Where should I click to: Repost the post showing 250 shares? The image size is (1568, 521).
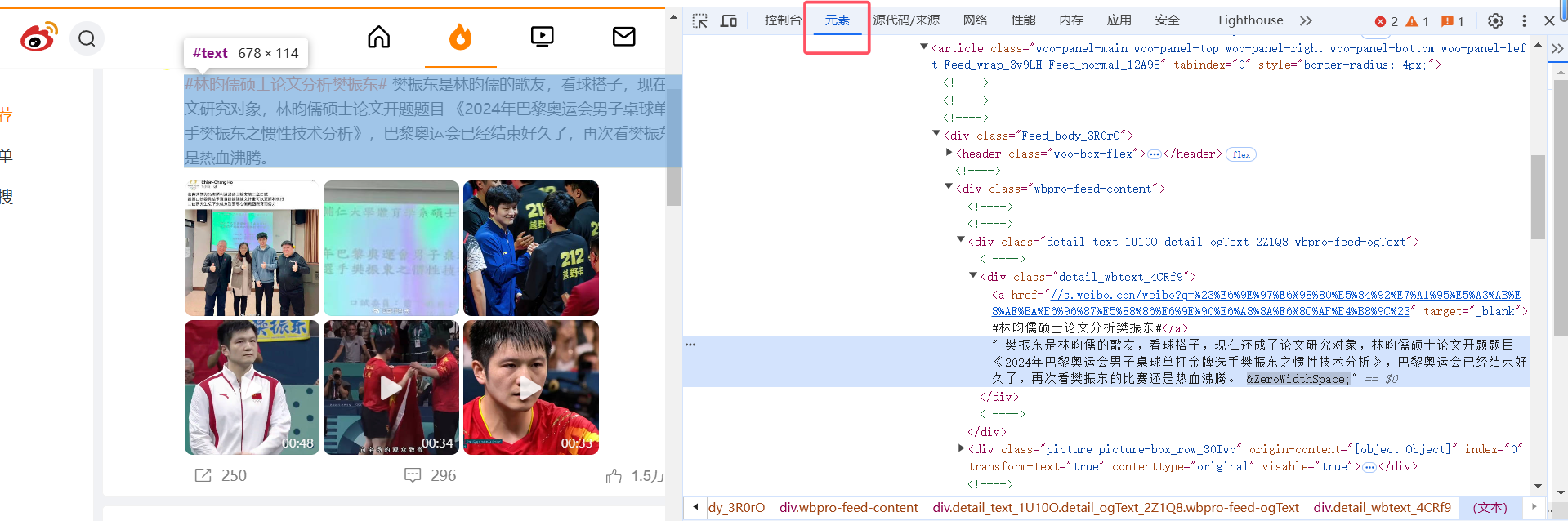click(x=203, y=475)
